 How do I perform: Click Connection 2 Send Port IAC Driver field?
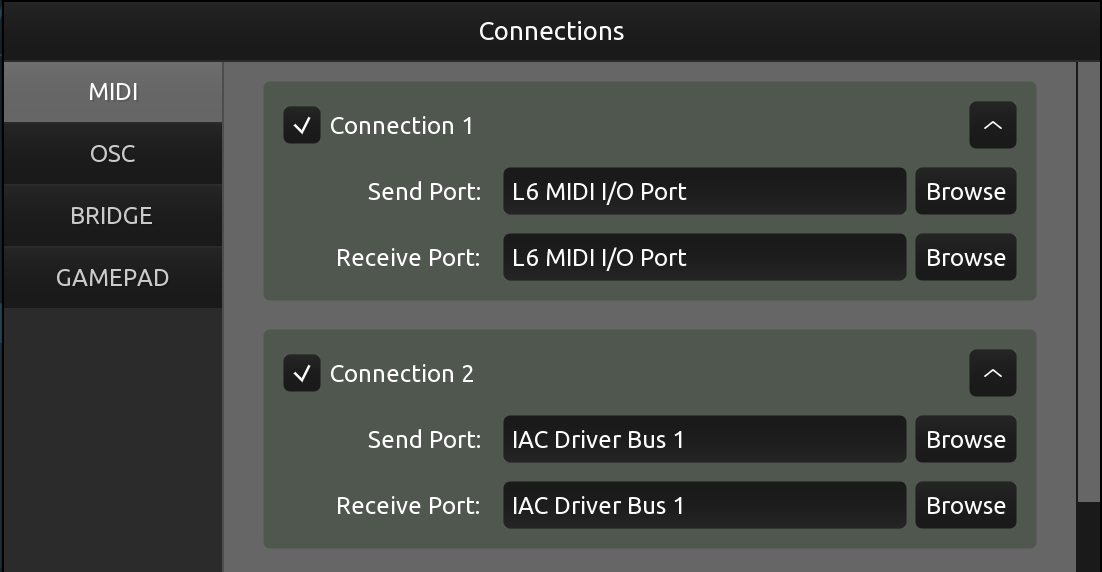[704, 439]
